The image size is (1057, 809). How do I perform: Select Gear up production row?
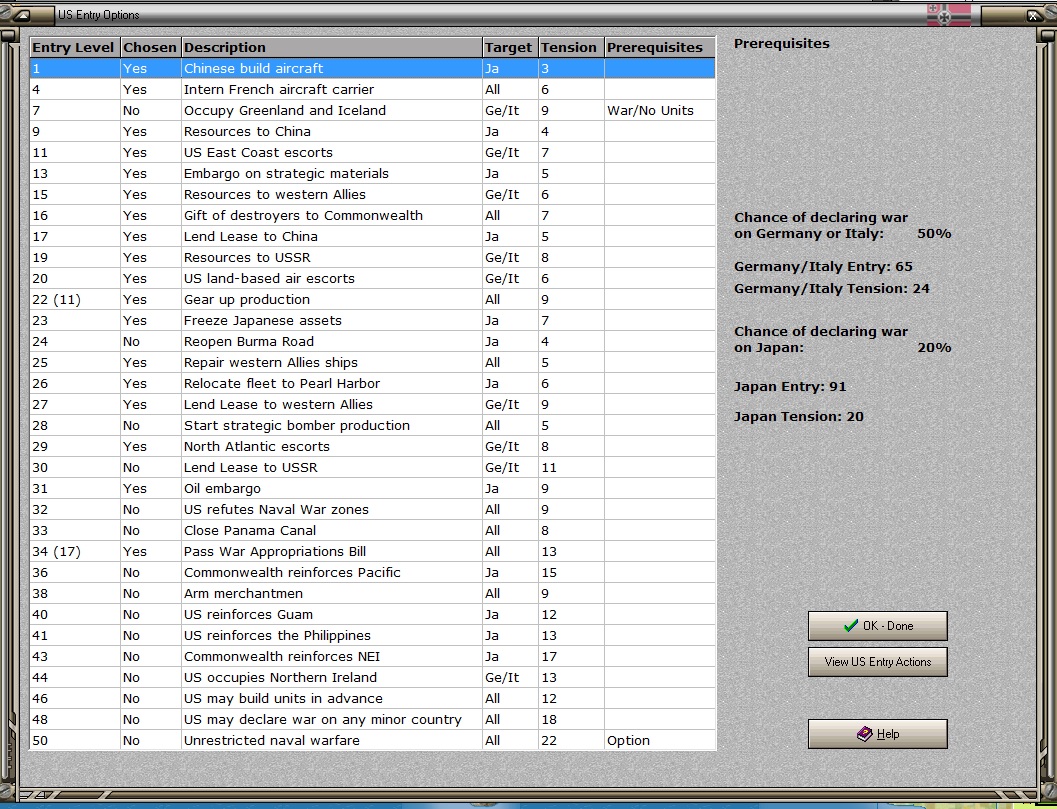[372, 299]
